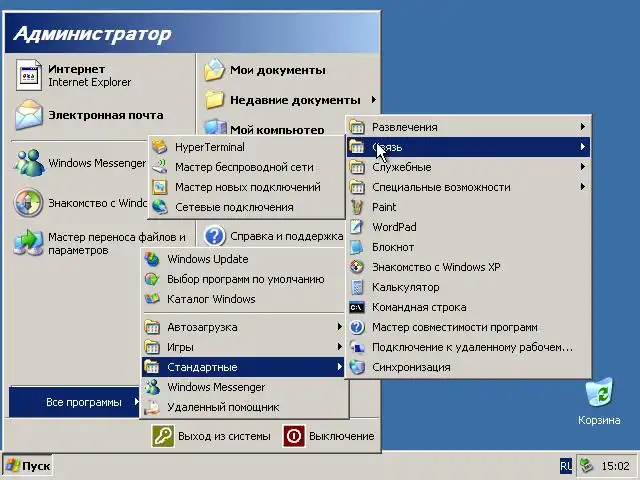Click the Internet Explorer icon
This screenshot has width=640, height=480.
pos(29,75)
